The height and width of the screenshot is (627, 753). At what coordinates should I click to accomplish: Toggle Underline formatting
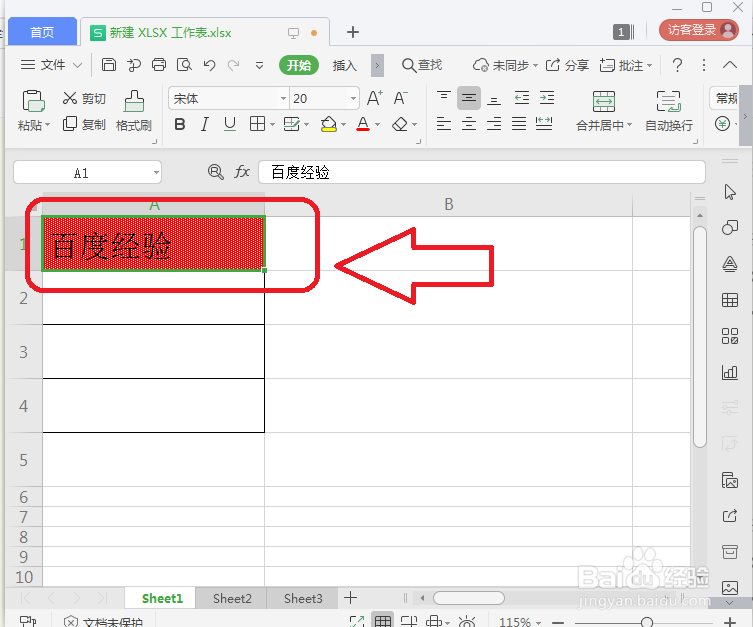coord(230,124)
